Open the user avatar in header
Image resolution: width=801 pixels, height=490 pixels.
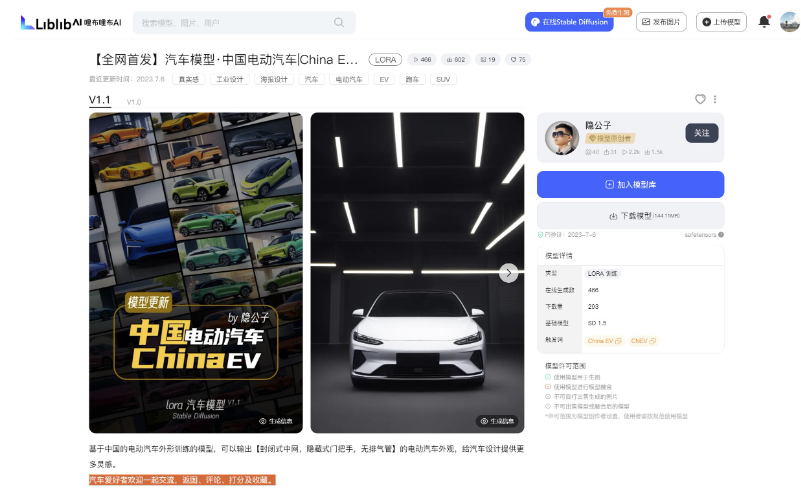[x=790, y=22]
